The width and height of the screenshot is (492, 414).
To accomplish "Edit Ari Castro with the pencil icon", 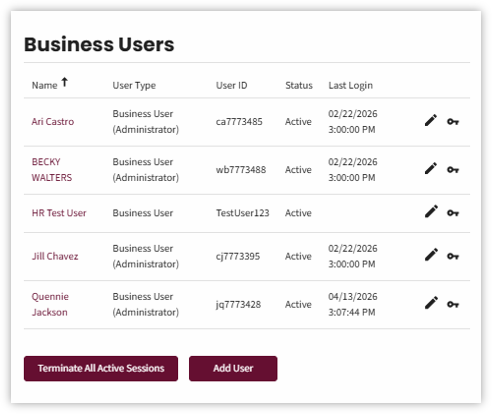I will (431, 121).
